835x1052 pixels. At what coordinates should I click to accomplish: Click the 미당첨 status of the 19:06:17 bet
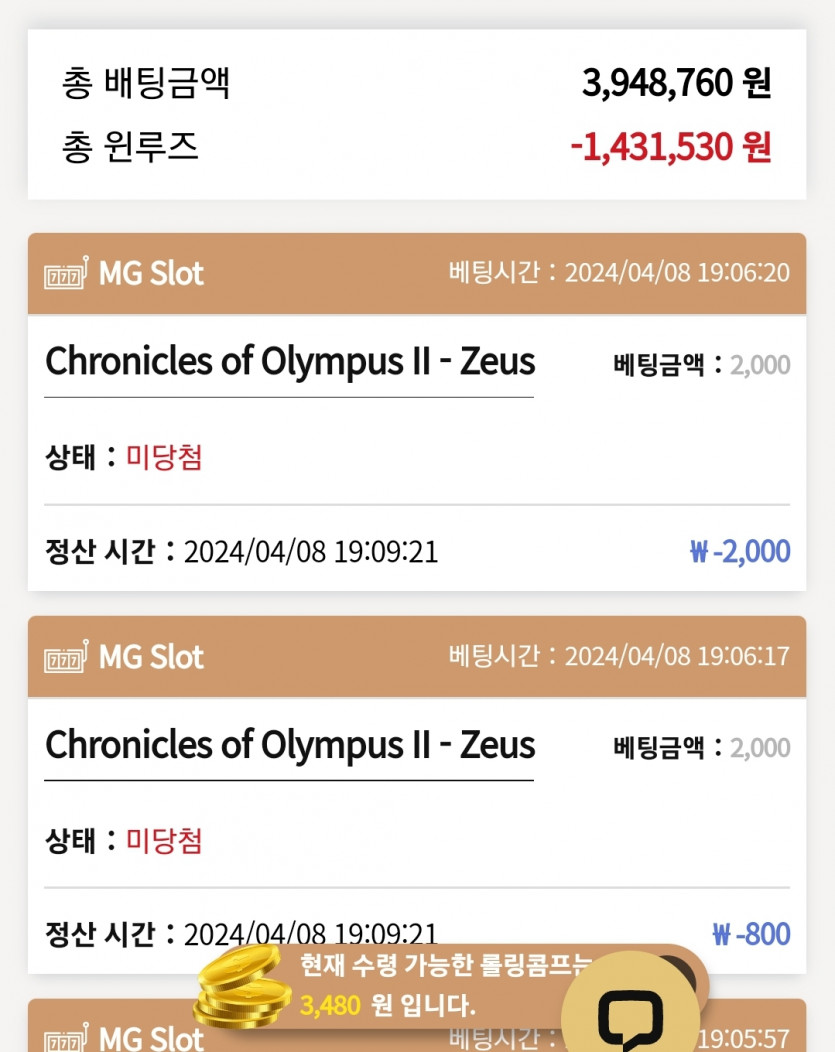click(164, 841)
